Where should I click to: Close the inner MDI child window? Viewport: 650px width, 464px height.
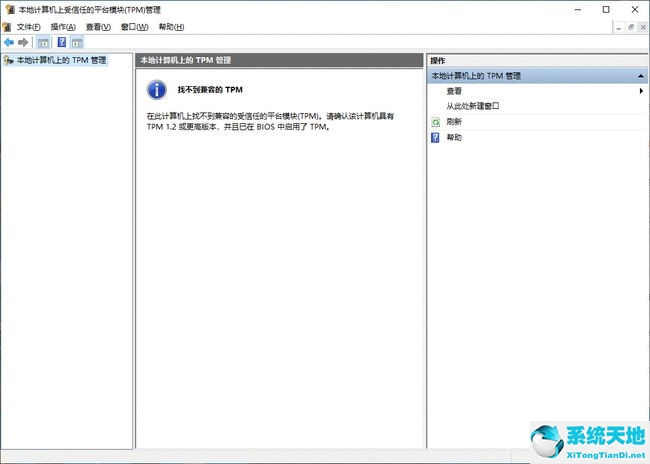pos(643,27)
